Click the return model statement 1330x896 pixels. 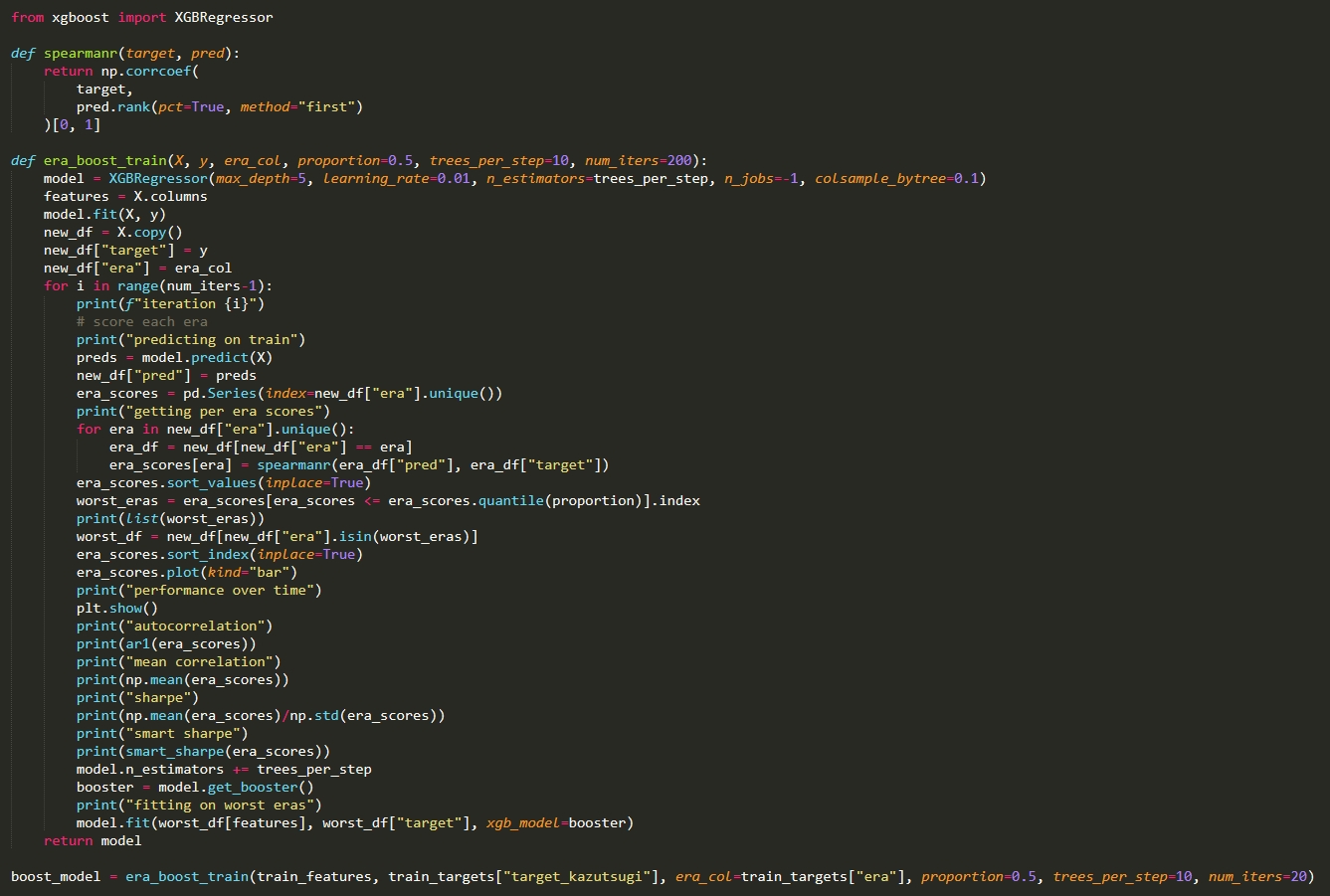tap(93, 840)
